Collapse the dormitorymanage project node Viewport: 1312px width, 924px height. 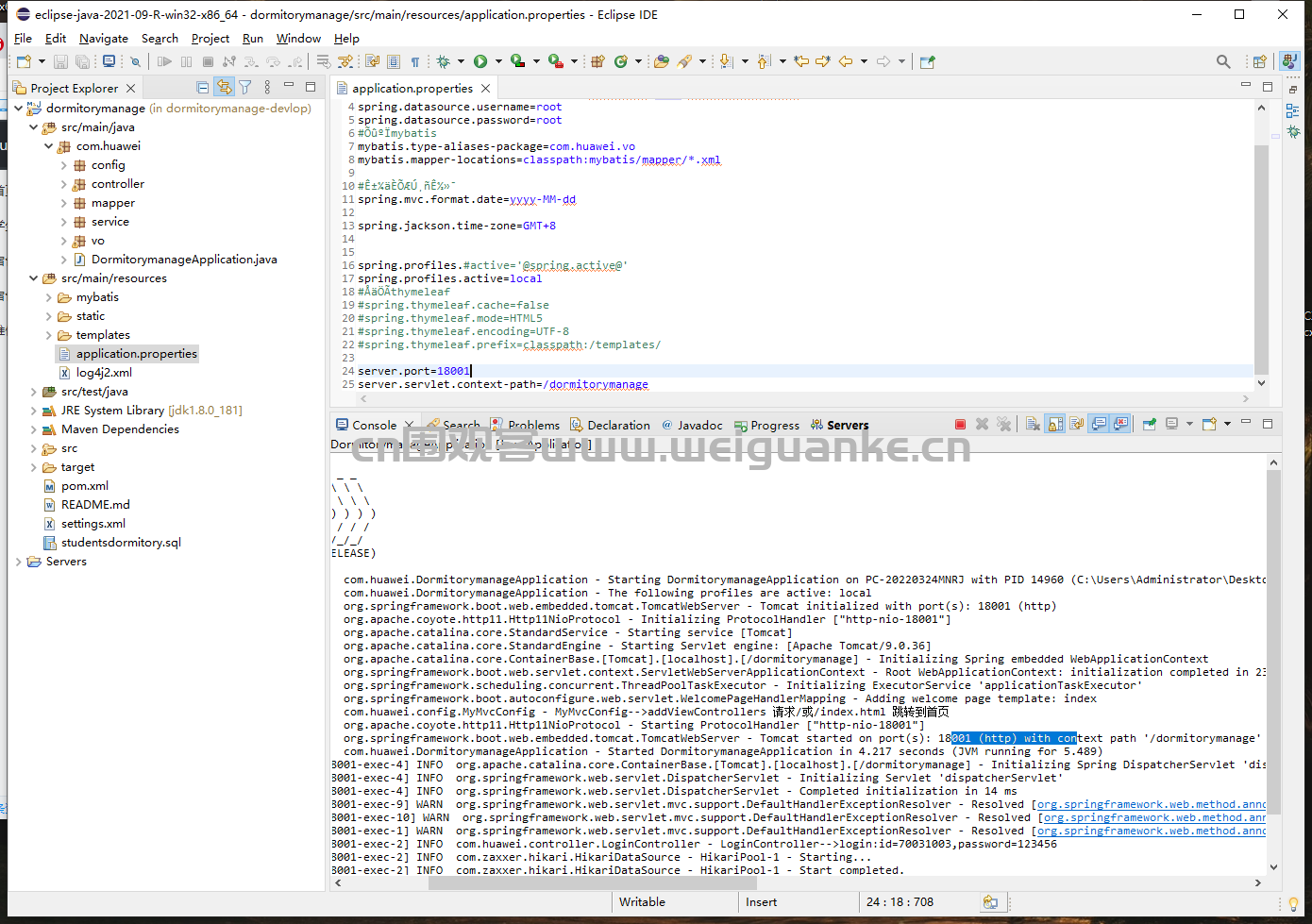click(x=18, y=108)
